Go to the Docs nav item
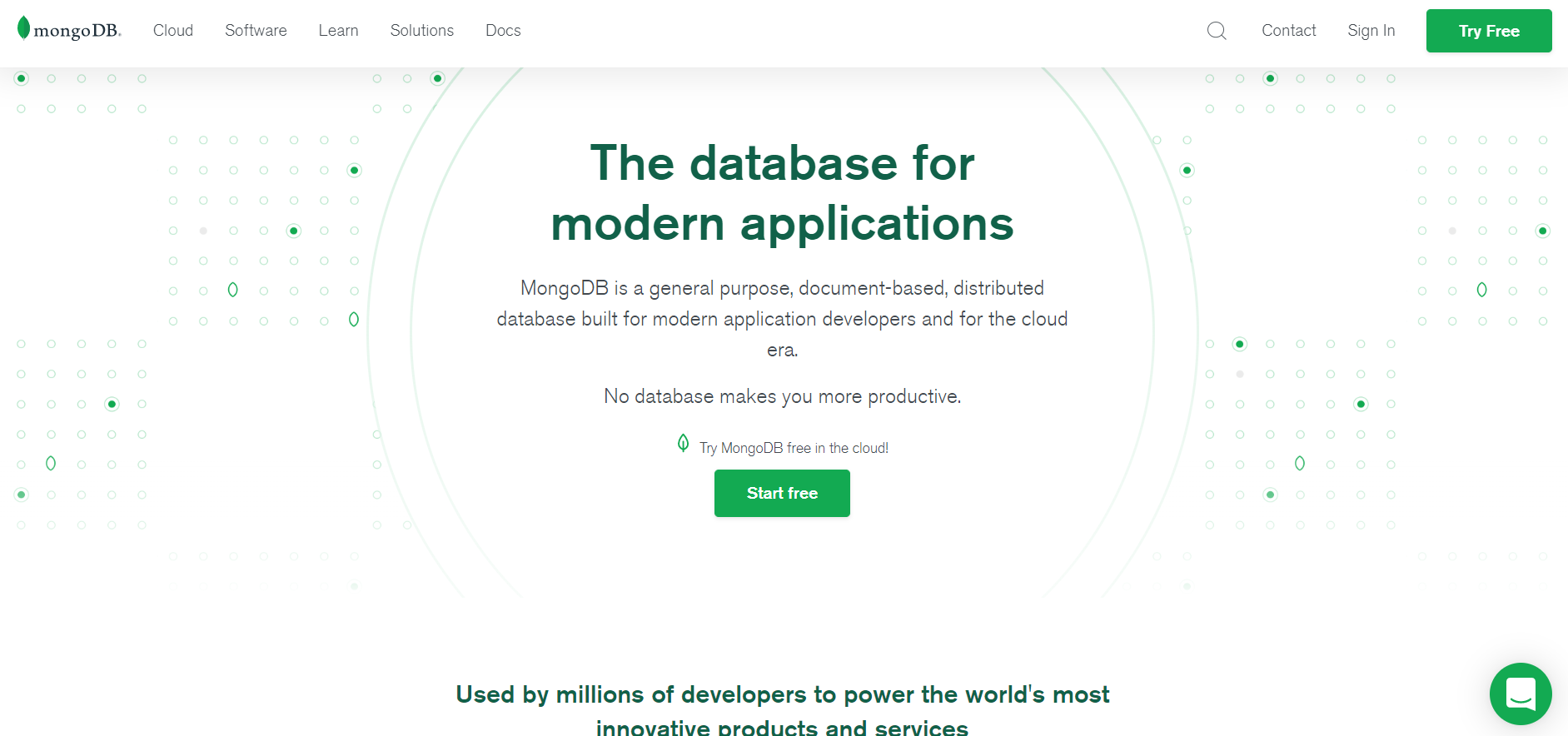The image size is (1568, 736). pyautogui.click(x=503, y=31)
